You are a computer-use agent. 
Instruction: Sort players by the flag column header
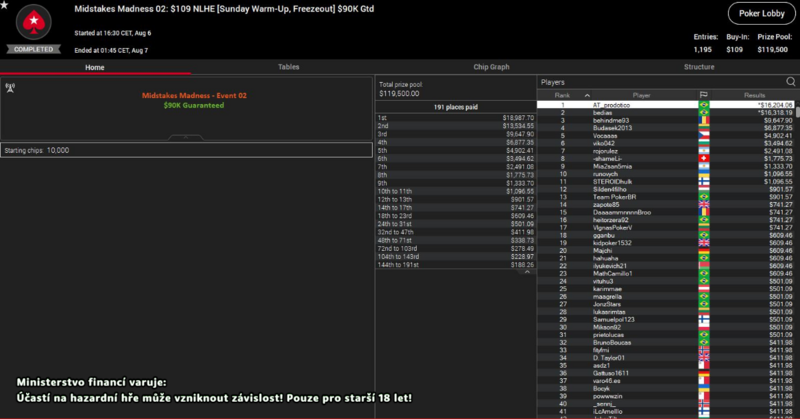coord(704,95)
